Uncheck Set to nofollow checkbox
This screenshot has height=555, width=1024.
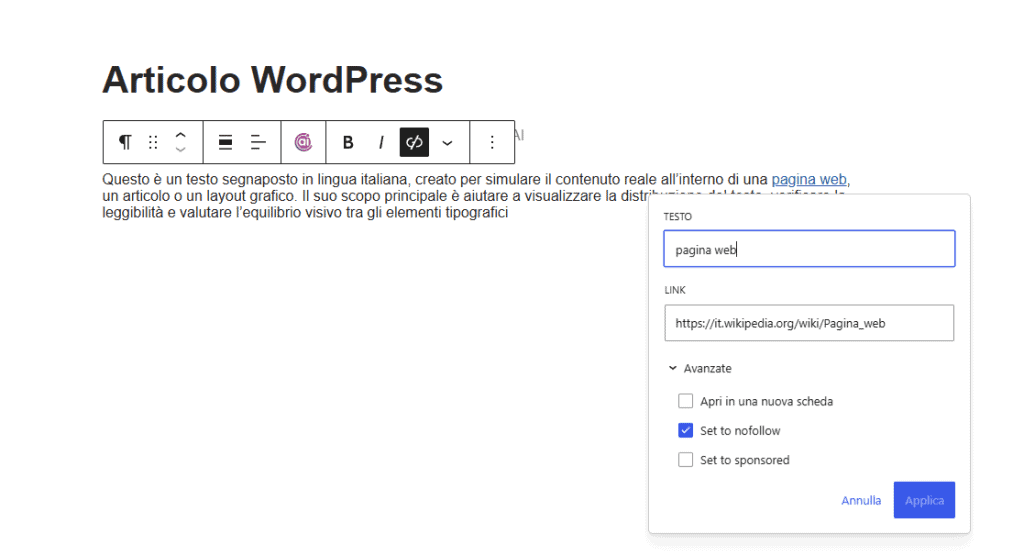685,430
